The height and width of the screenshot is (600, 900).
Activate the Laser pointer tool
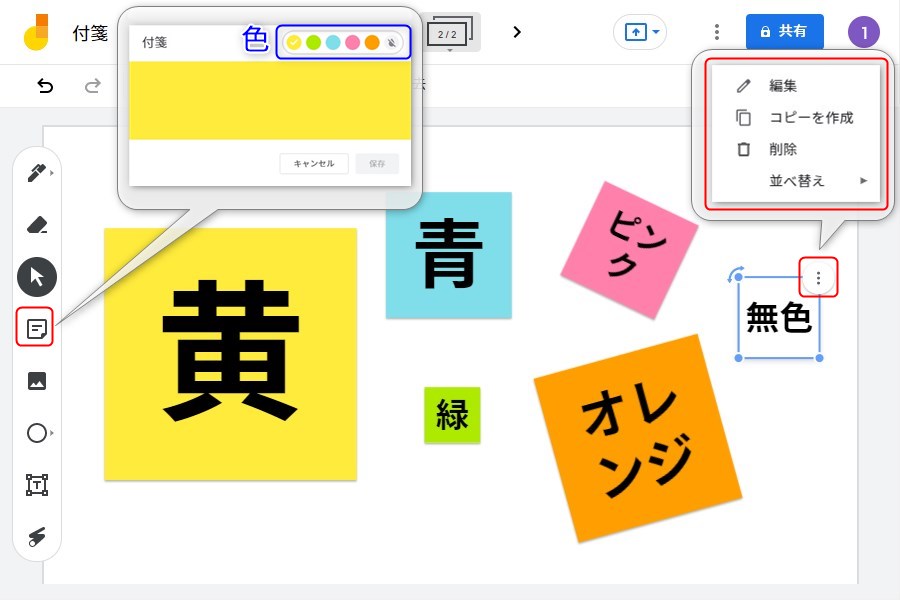point(37,537)
